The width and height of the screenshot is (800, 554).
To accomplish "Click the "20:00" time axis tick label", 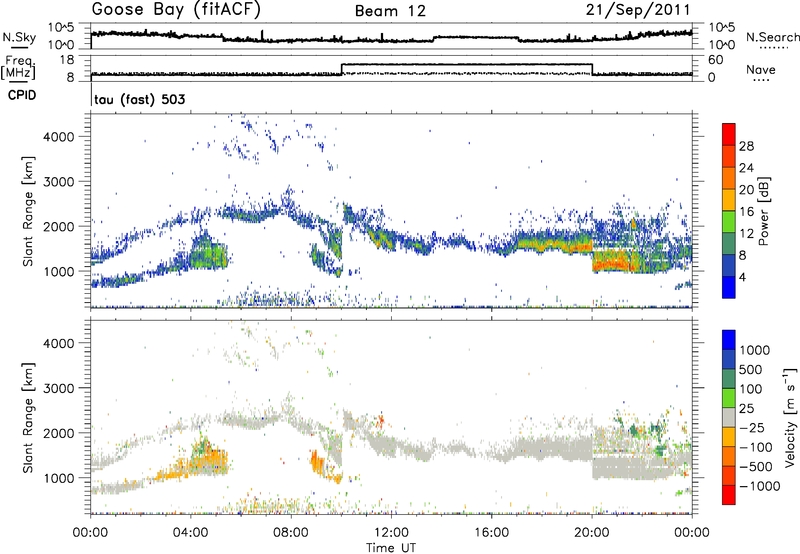I will (591, 533).
